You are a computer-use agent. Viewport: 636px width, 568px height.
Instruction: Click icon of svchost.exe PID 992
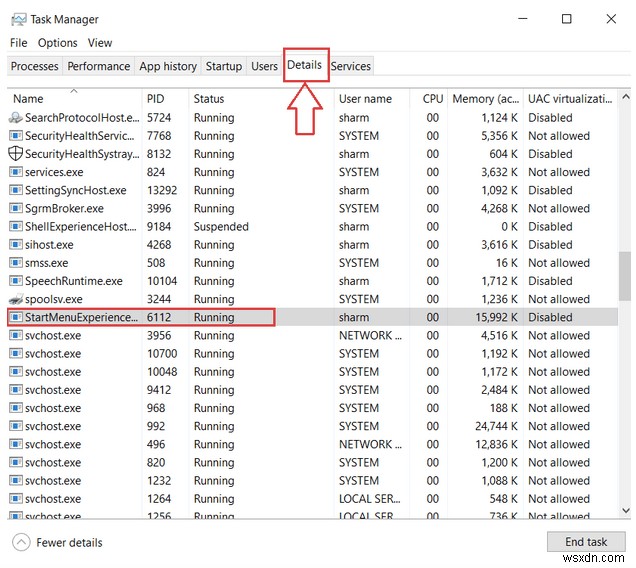pos(15,426)
